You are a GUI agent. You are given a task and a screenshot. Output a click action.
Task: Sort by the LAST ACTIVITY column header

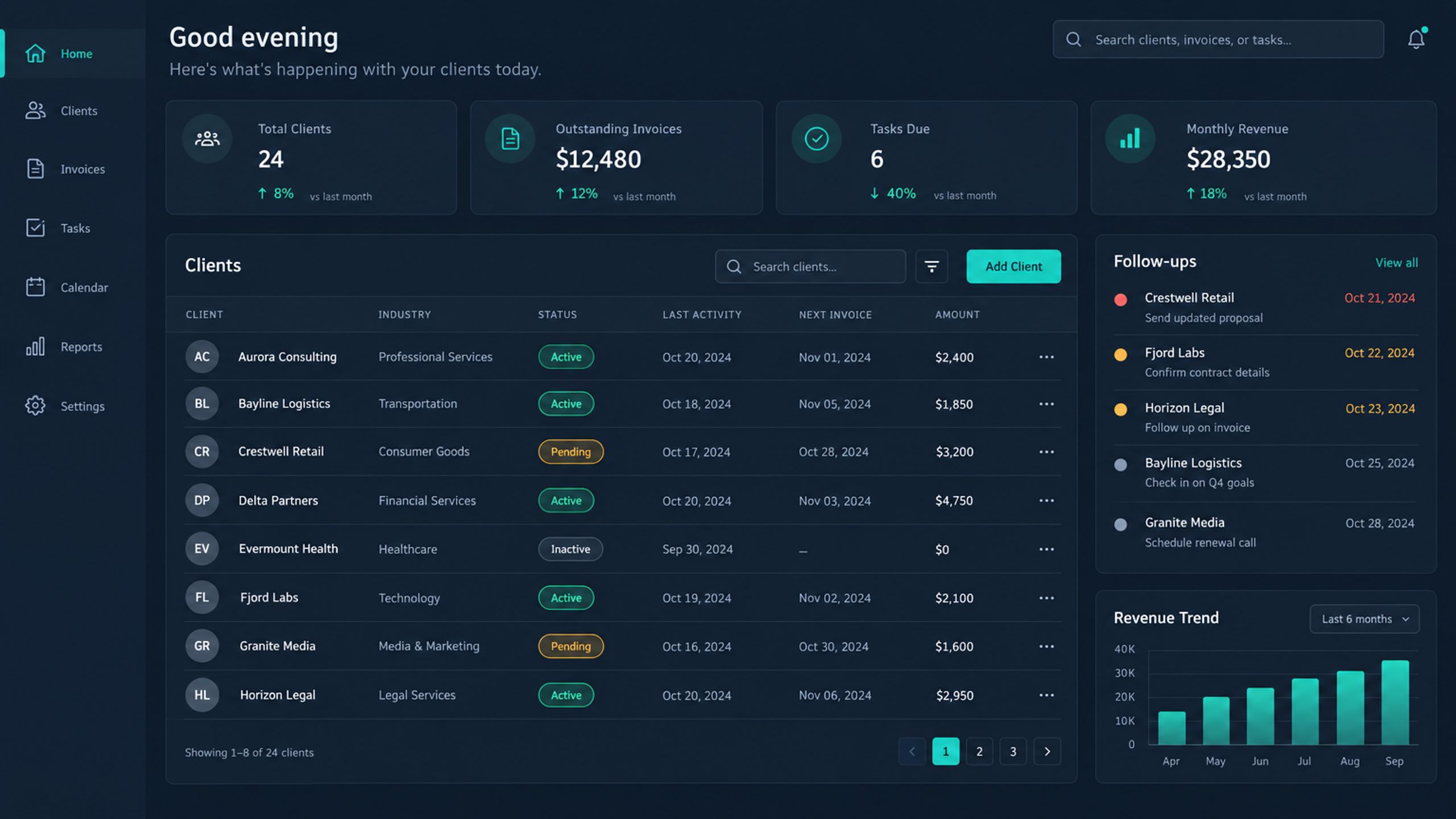(x=702, y=315)
